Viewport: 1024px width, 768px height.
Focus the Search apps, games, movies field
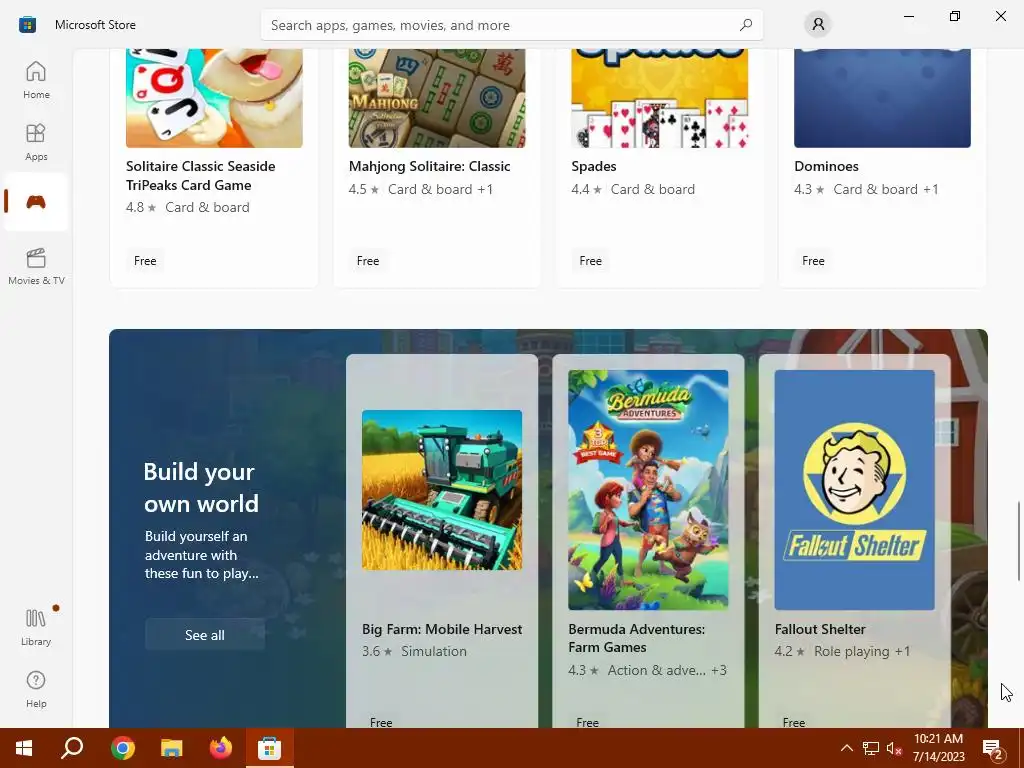point(512,25)
